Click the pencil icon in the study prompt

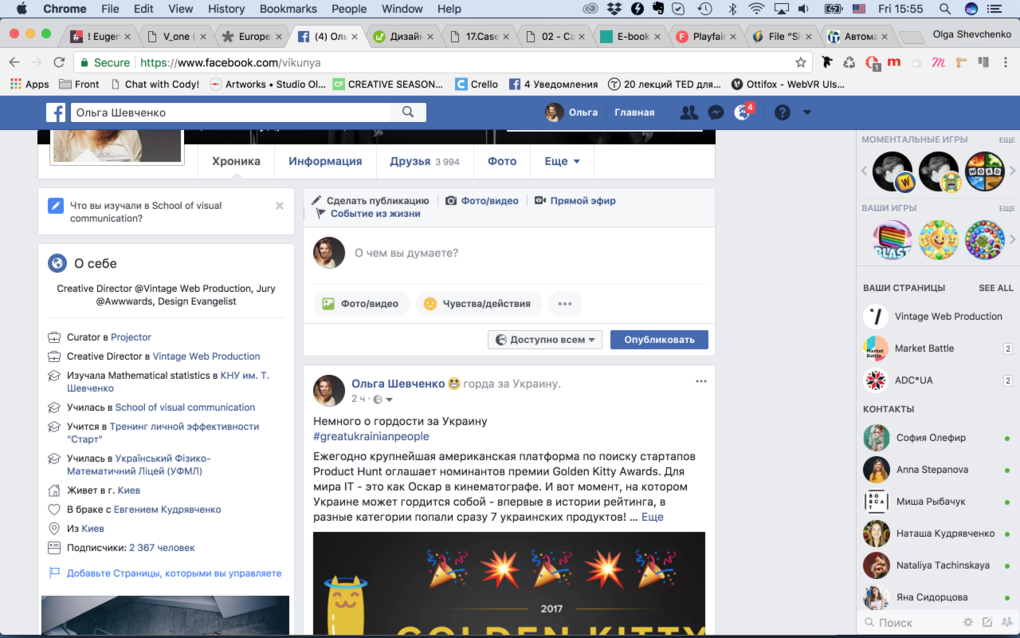point(55,206)
